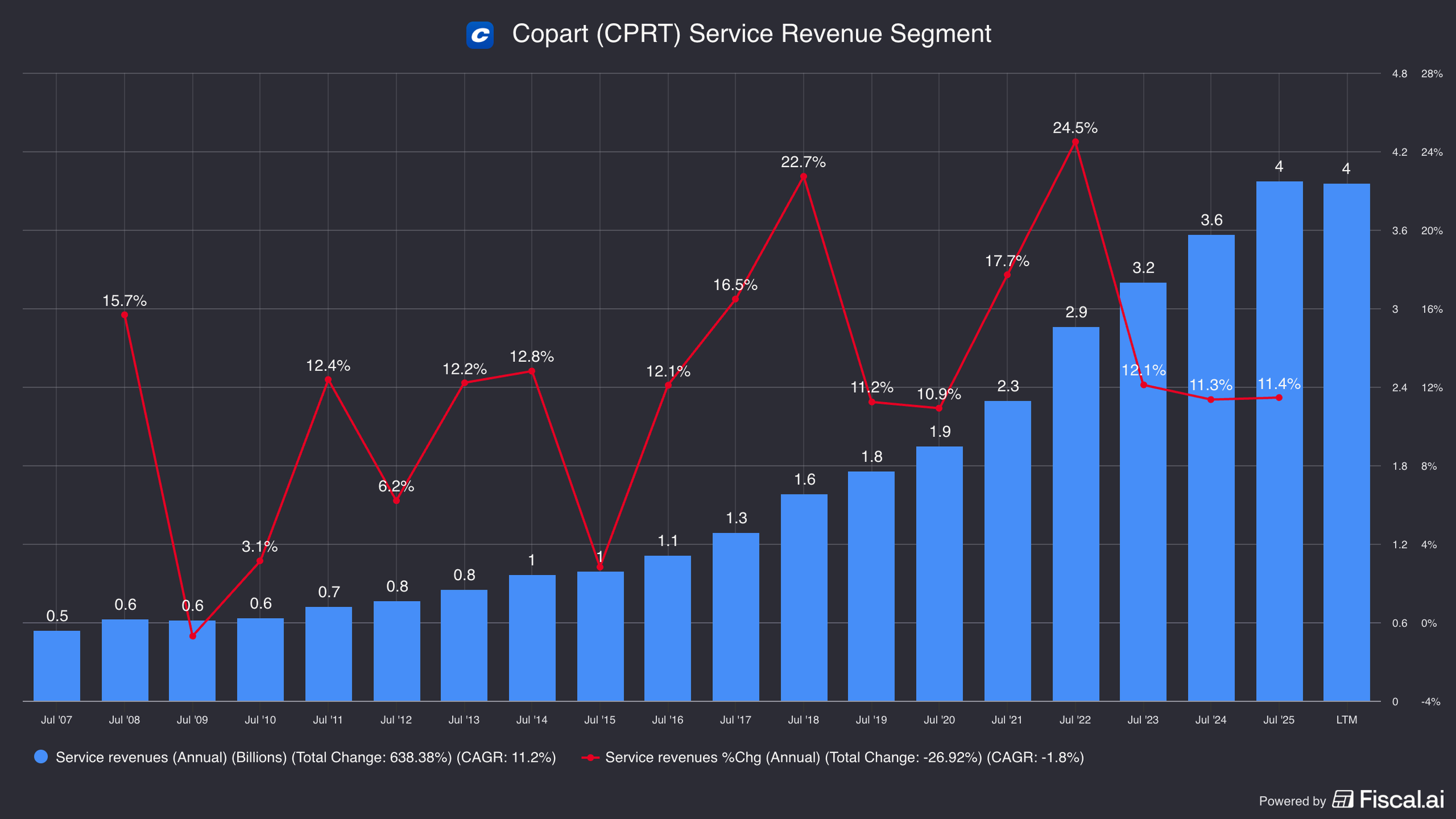Click the 'Jul '08' x-axis label
This screenshot has width=1456, height=819.
click(x=125, y=720)
